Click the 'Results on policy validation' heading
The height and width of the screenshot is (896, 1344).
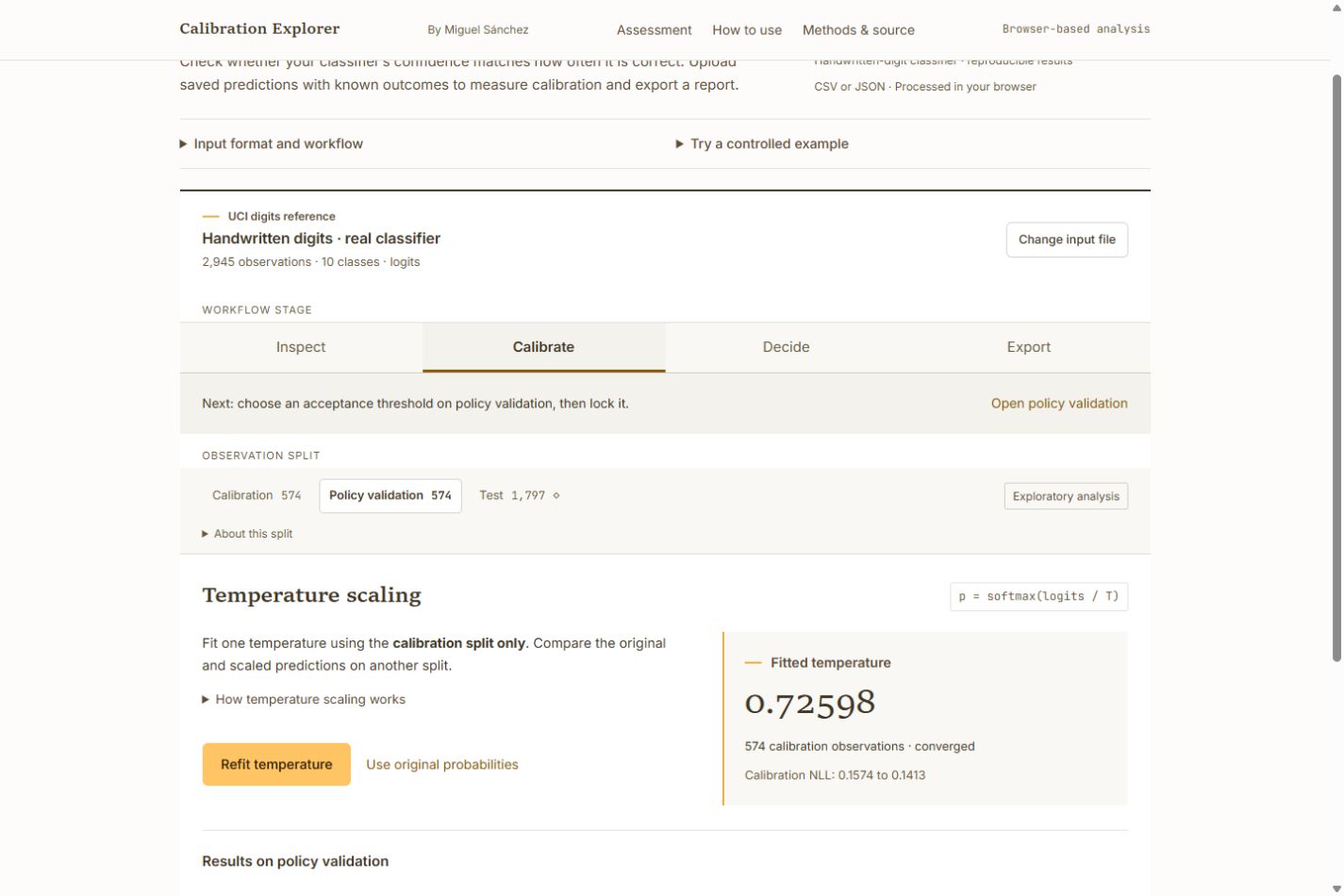[295, 861]
